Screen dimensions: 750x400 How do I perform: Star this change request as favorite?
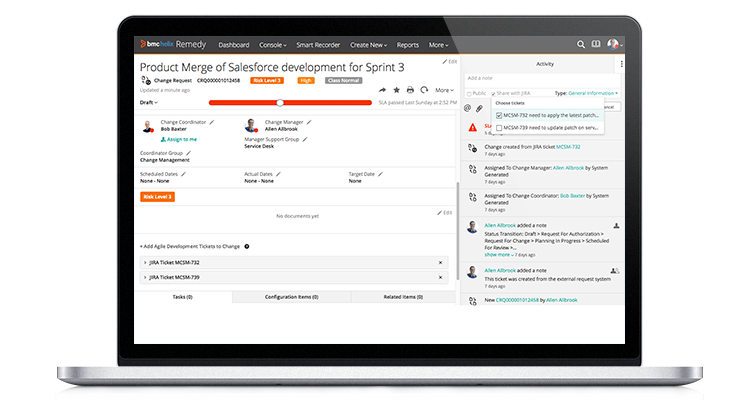click(397, 90)
